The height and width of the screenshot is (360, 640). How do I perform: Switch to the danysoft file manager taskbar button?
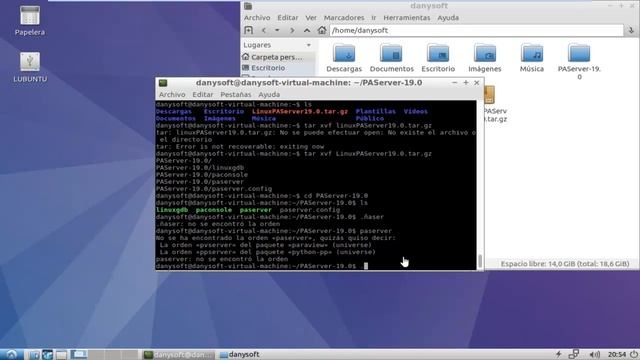click(239, 355)
